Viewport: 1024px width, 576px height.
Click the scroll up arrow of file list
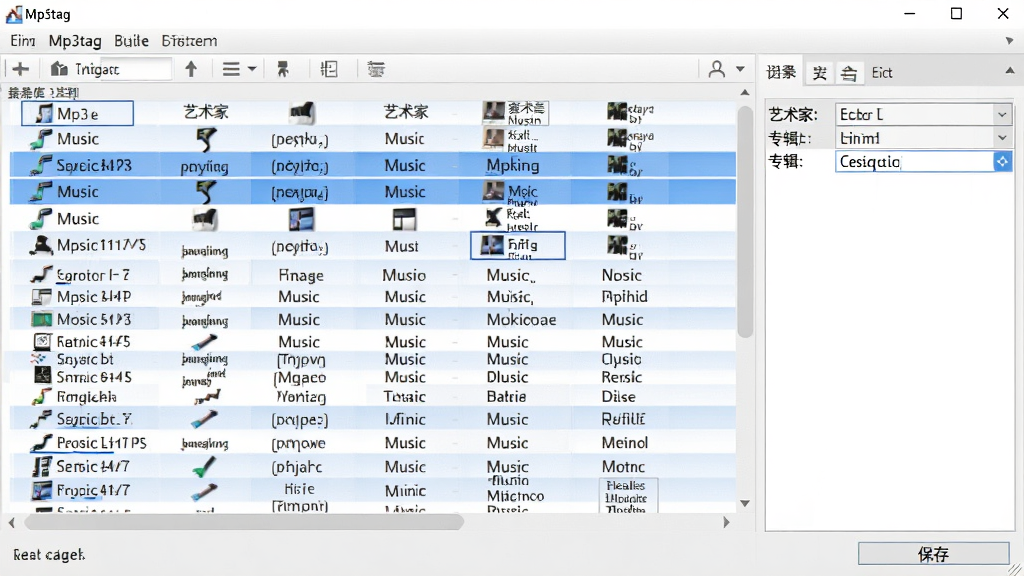pos(744,93)
